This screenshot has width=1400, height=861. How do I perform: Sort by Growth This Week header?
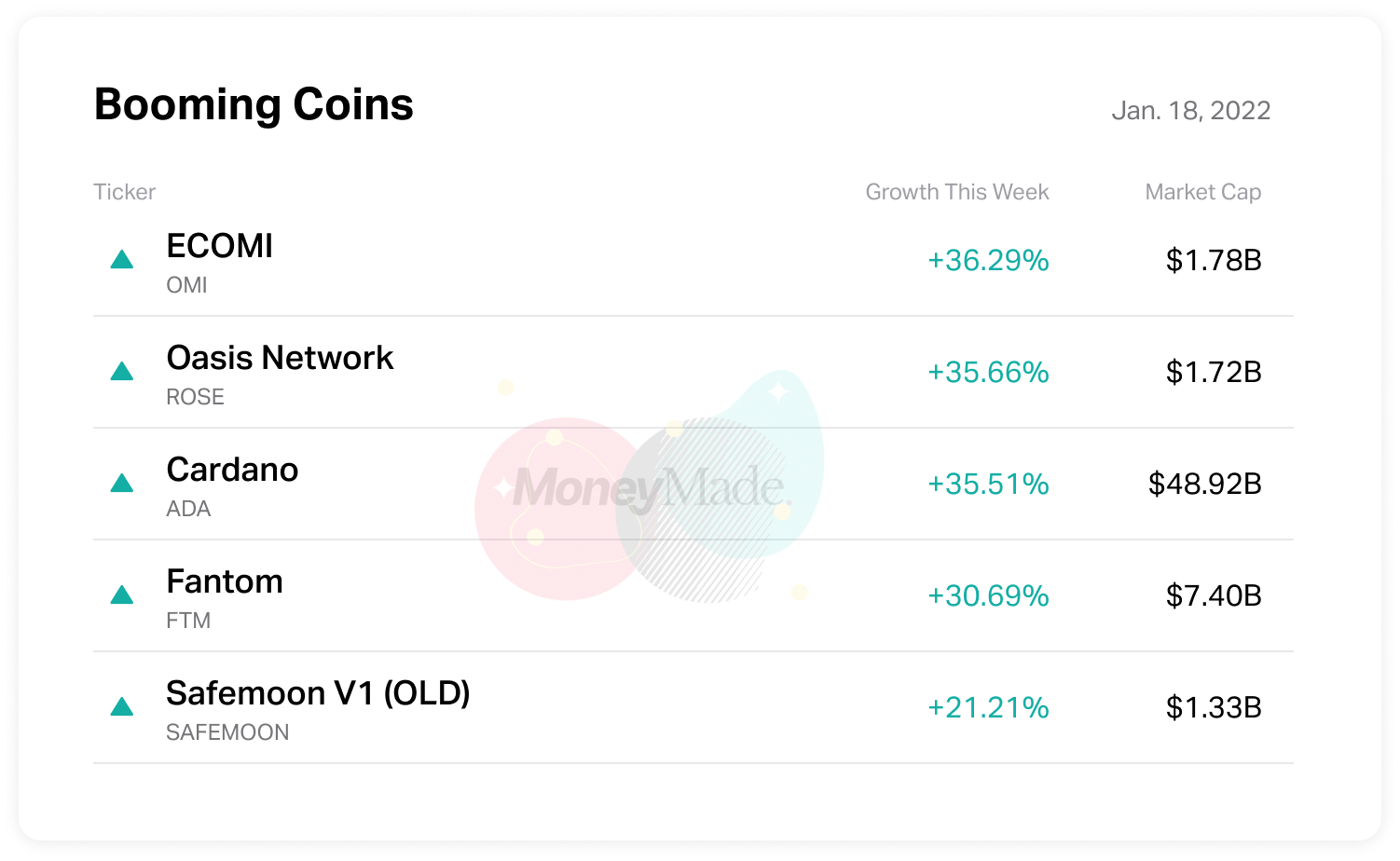[x=956, y=192]
